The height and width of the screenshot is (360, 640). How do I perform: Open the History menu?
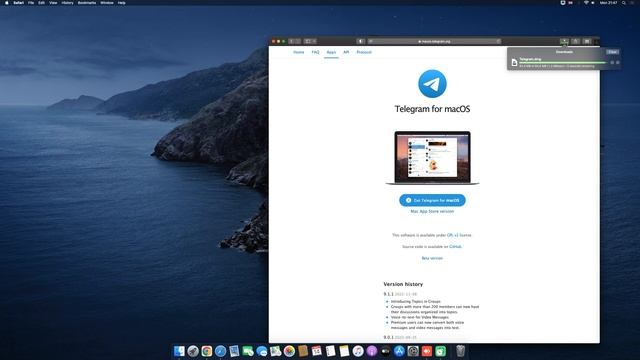tap(67, 3)
